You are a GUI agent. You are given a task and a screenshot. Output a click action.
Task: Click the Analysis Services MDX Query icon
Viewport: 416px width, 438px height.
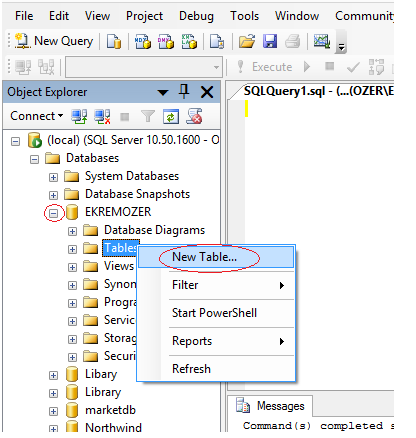[143, 42]
